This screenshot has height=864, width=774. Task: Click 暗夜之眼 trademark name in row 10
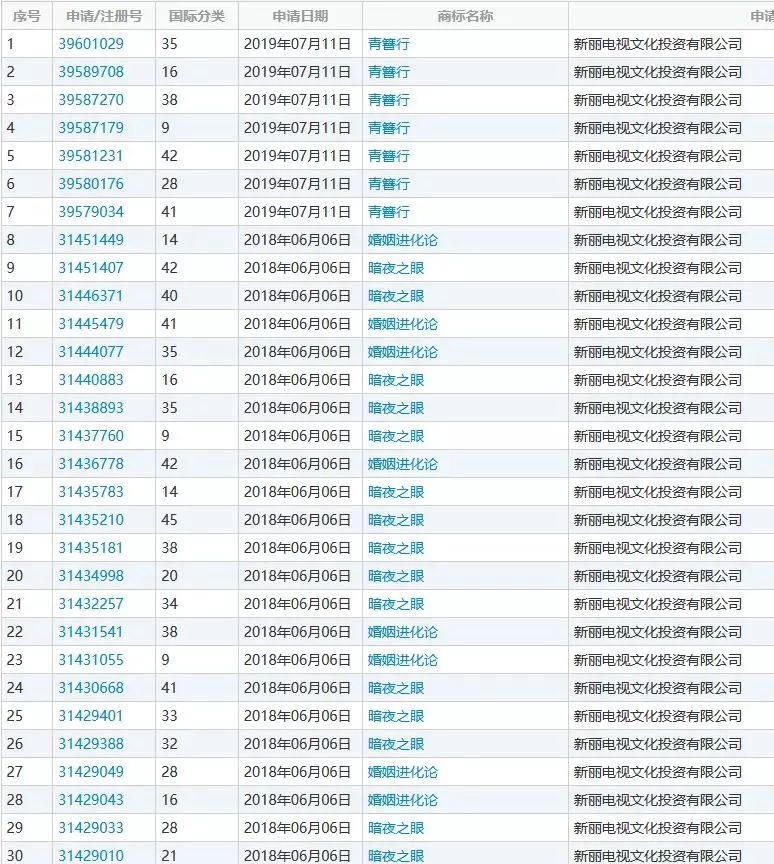pos(396,296)
